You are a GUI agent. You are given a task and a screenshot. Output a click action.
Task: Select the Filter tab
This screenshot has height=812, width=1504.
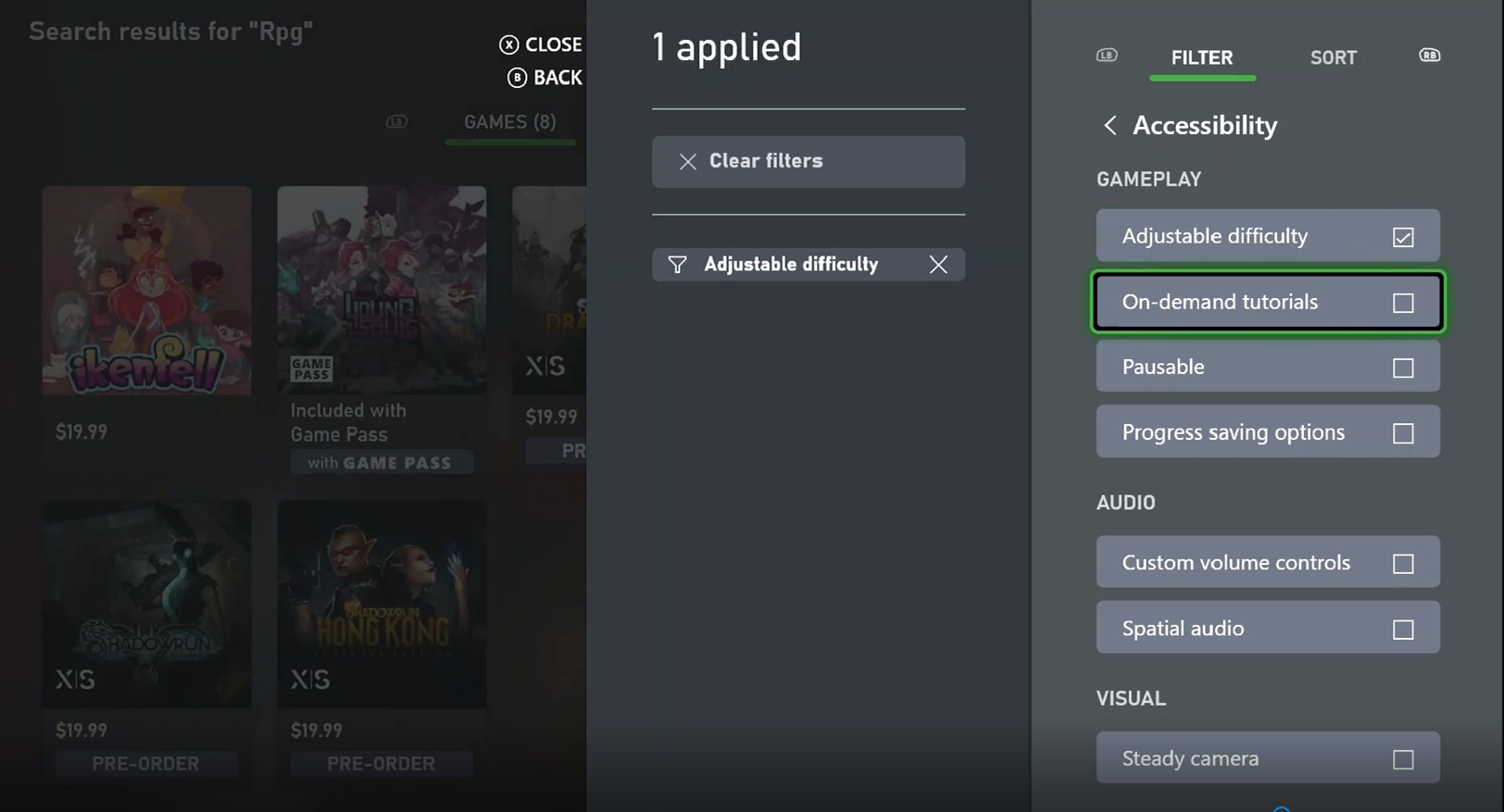click(1202, 57)
